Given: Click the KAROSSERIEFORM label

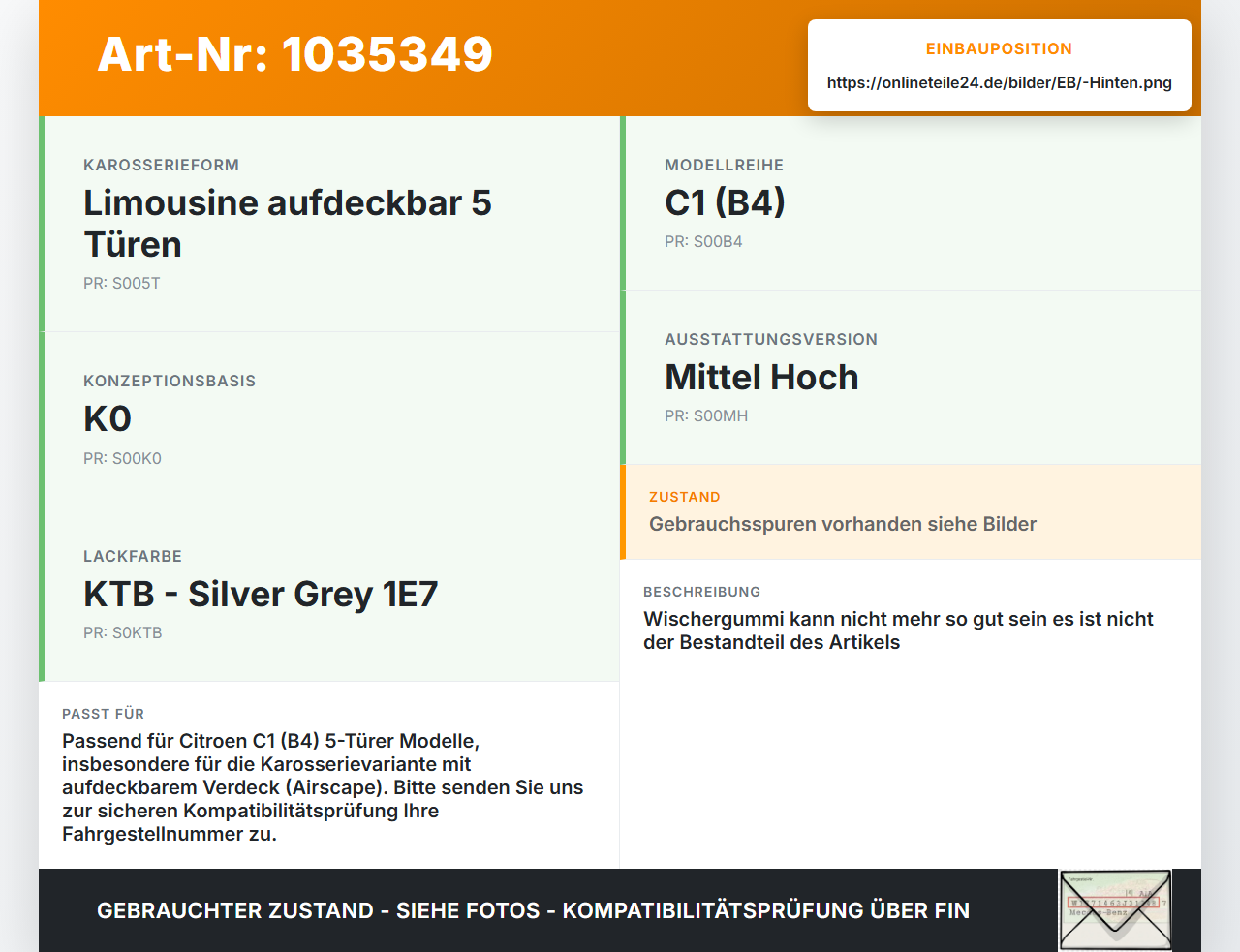Looking at the screenshot, I should (x=161, y=165).
